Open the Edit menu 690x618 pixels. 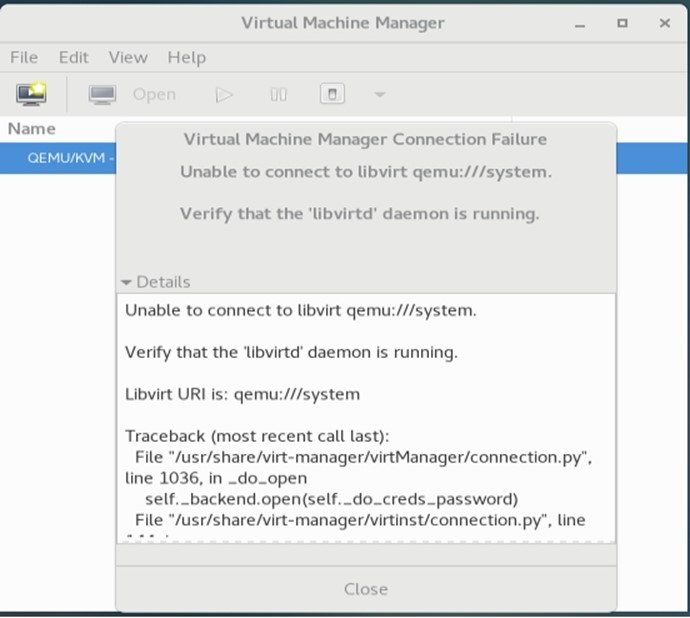(73, 57)
